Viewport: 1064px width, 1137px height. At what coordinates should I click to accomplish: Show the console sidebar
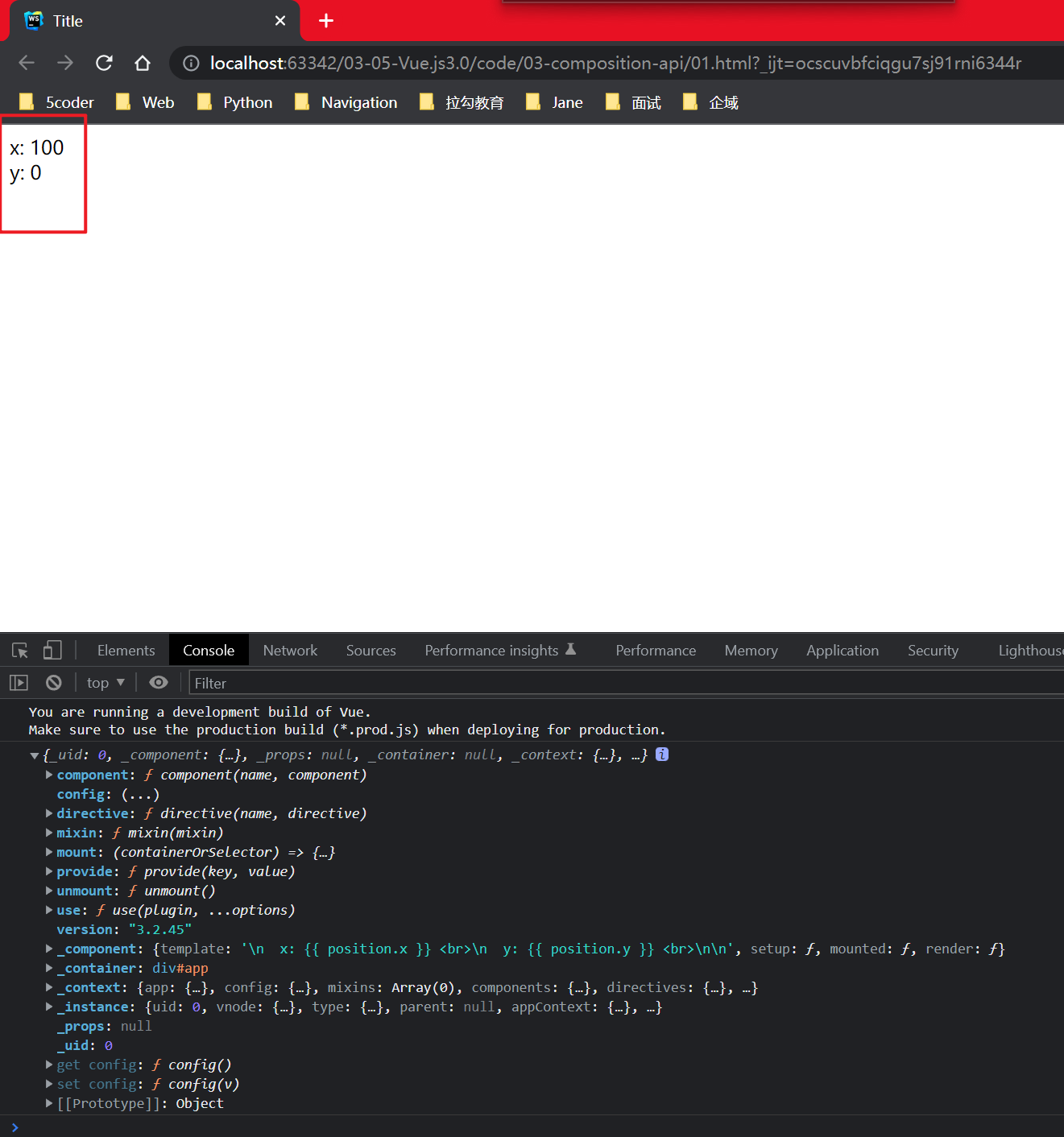19,683
